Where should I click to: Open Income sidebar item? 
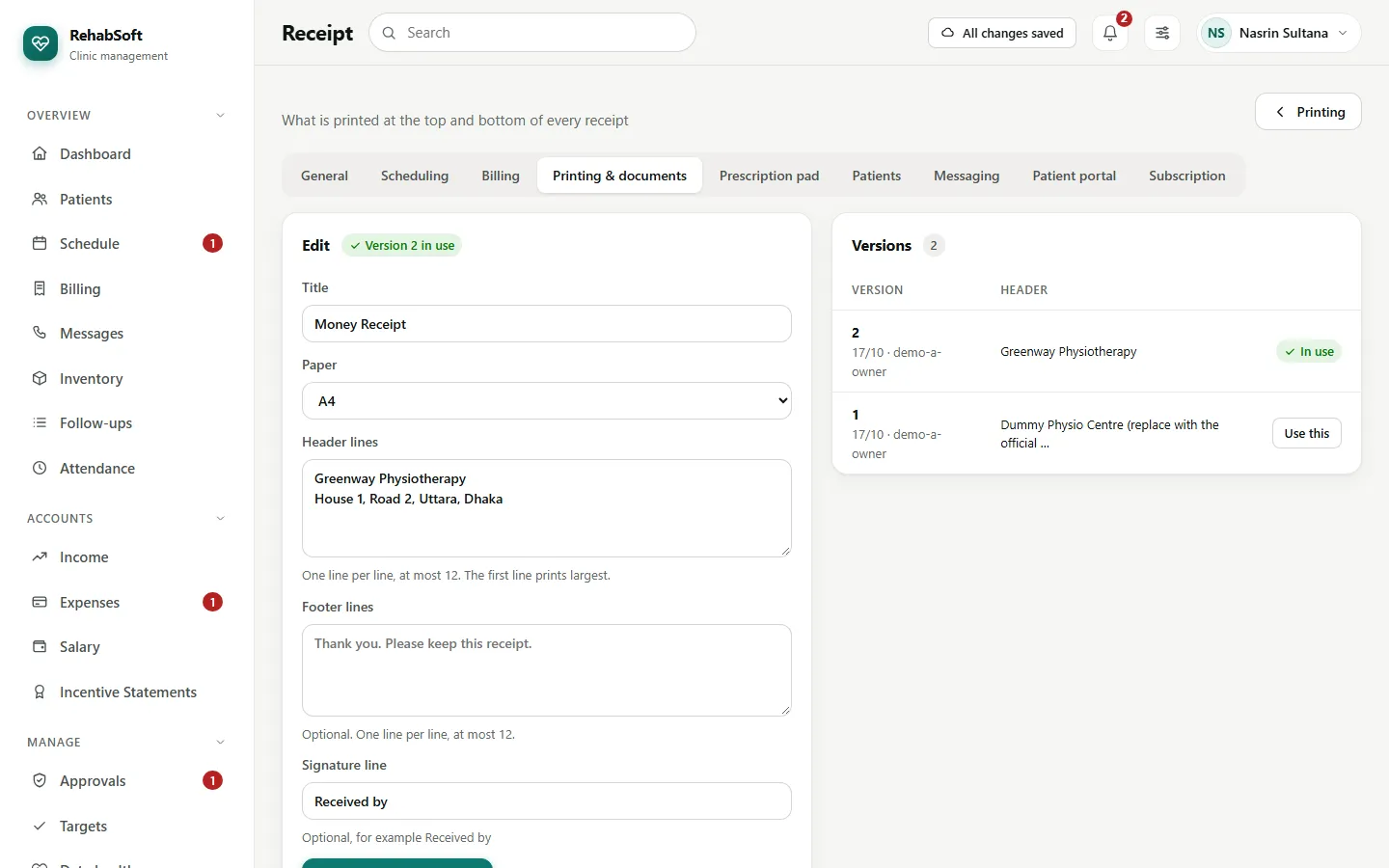click(x=126, y=557)
